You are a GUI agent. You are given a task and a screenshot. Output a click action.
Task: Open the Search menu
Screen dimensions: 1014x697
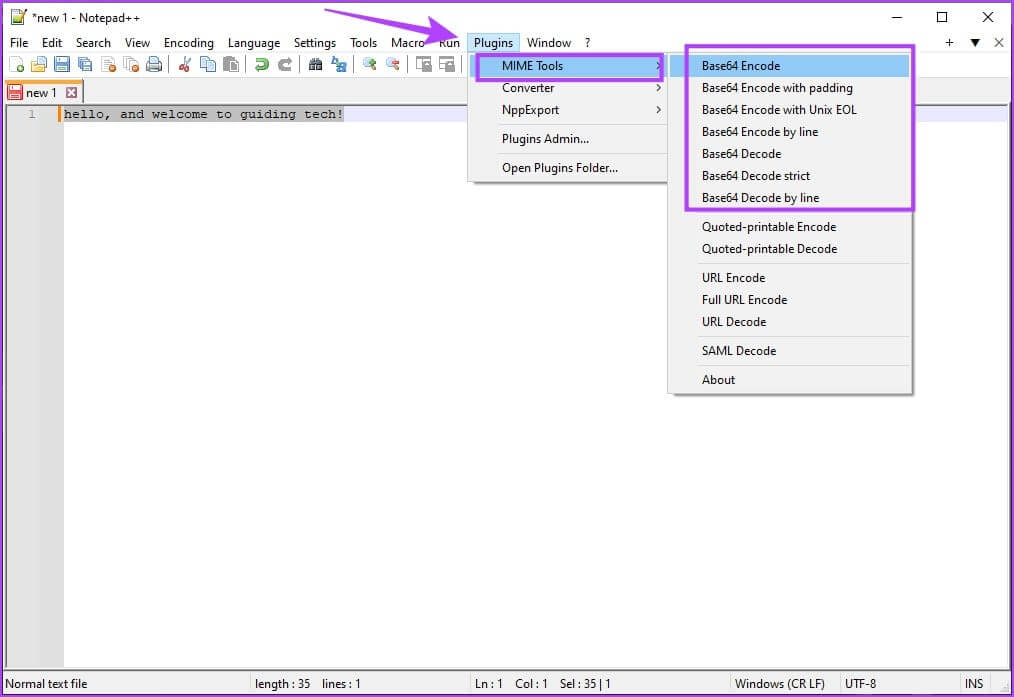pos(93,43)
